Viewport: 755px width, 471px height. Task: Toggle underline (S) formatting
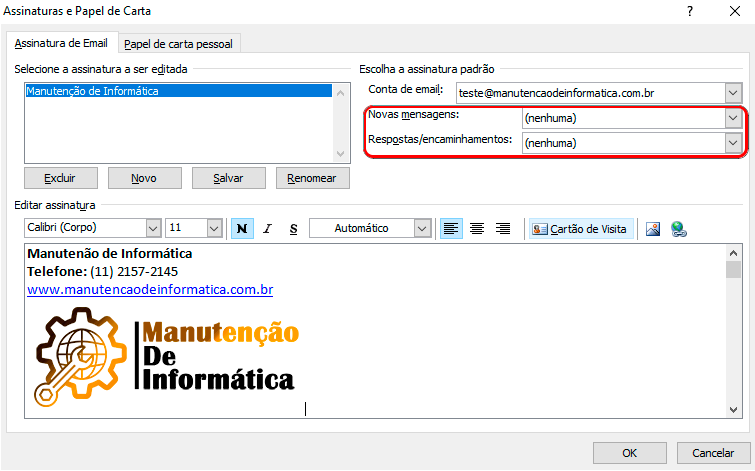pyautogui.click(x=293, y=228)
